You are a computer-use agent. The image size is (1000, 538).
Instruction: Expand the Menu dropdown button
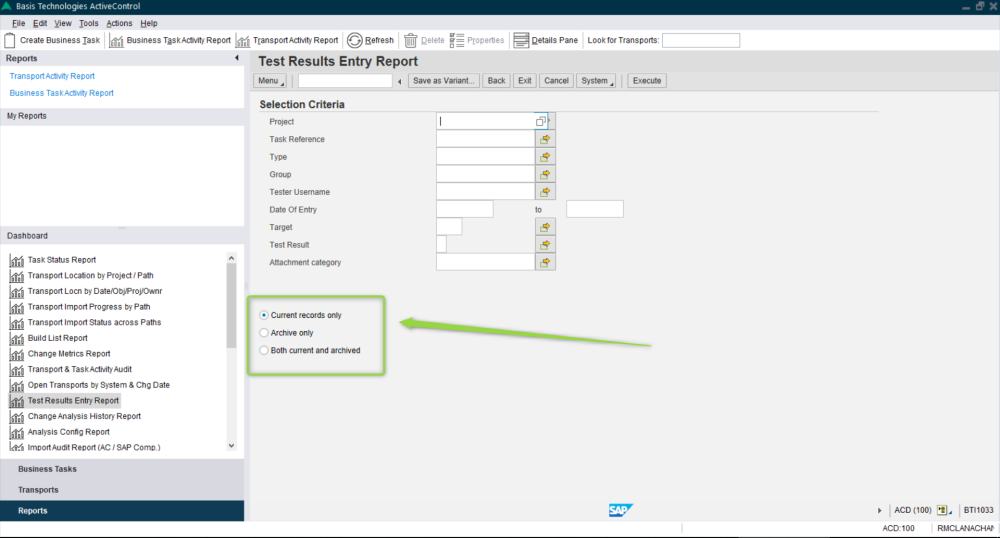pyautogui.click(x=270, y=81)
